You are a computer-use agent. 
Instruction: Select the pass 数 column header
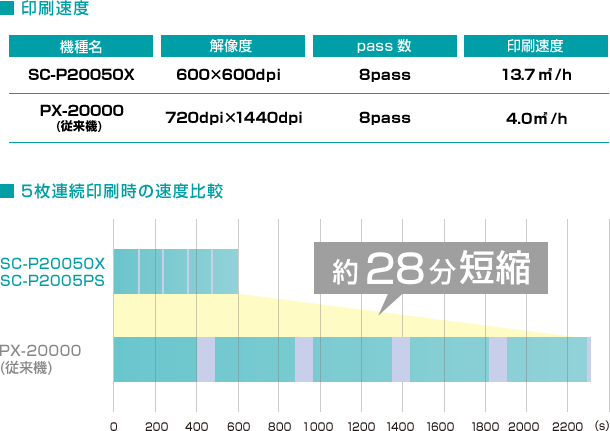385,46
